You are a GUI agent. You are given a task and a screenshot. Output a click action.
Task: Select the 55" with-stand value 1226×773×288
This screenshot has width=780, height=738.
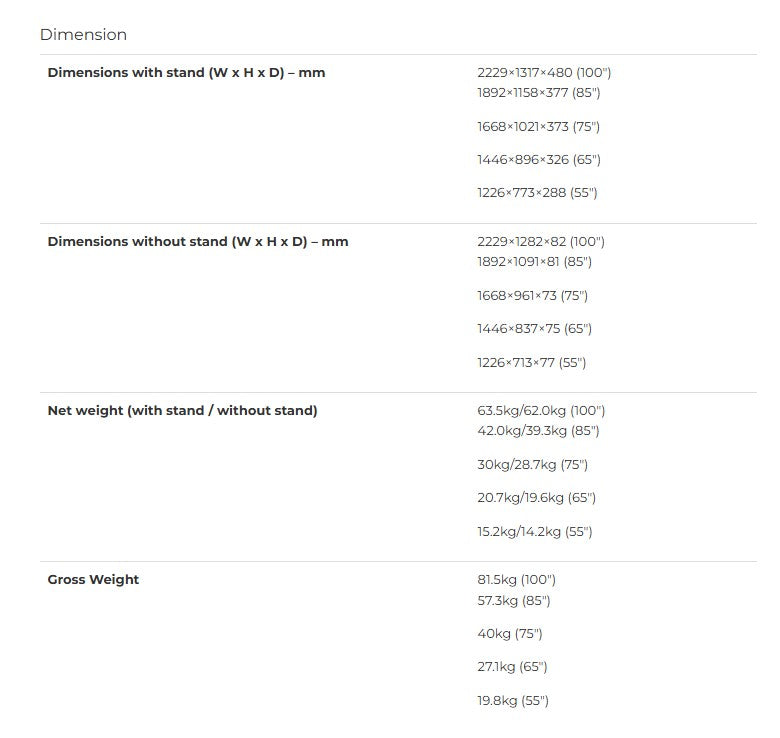(537, 192)
